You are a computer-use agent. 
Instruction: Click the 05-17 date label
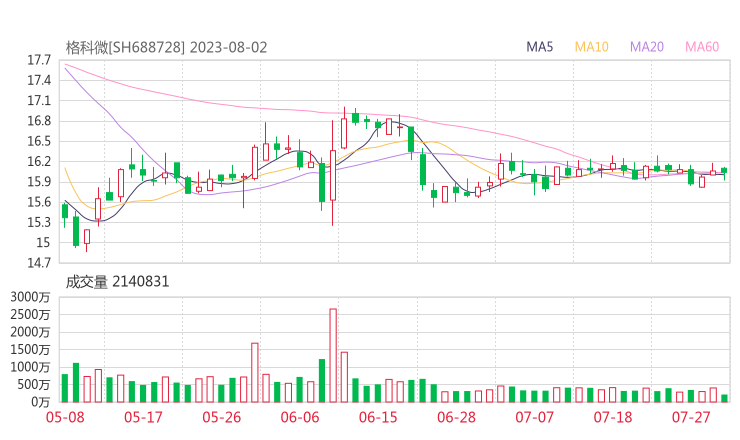[143, 417]
